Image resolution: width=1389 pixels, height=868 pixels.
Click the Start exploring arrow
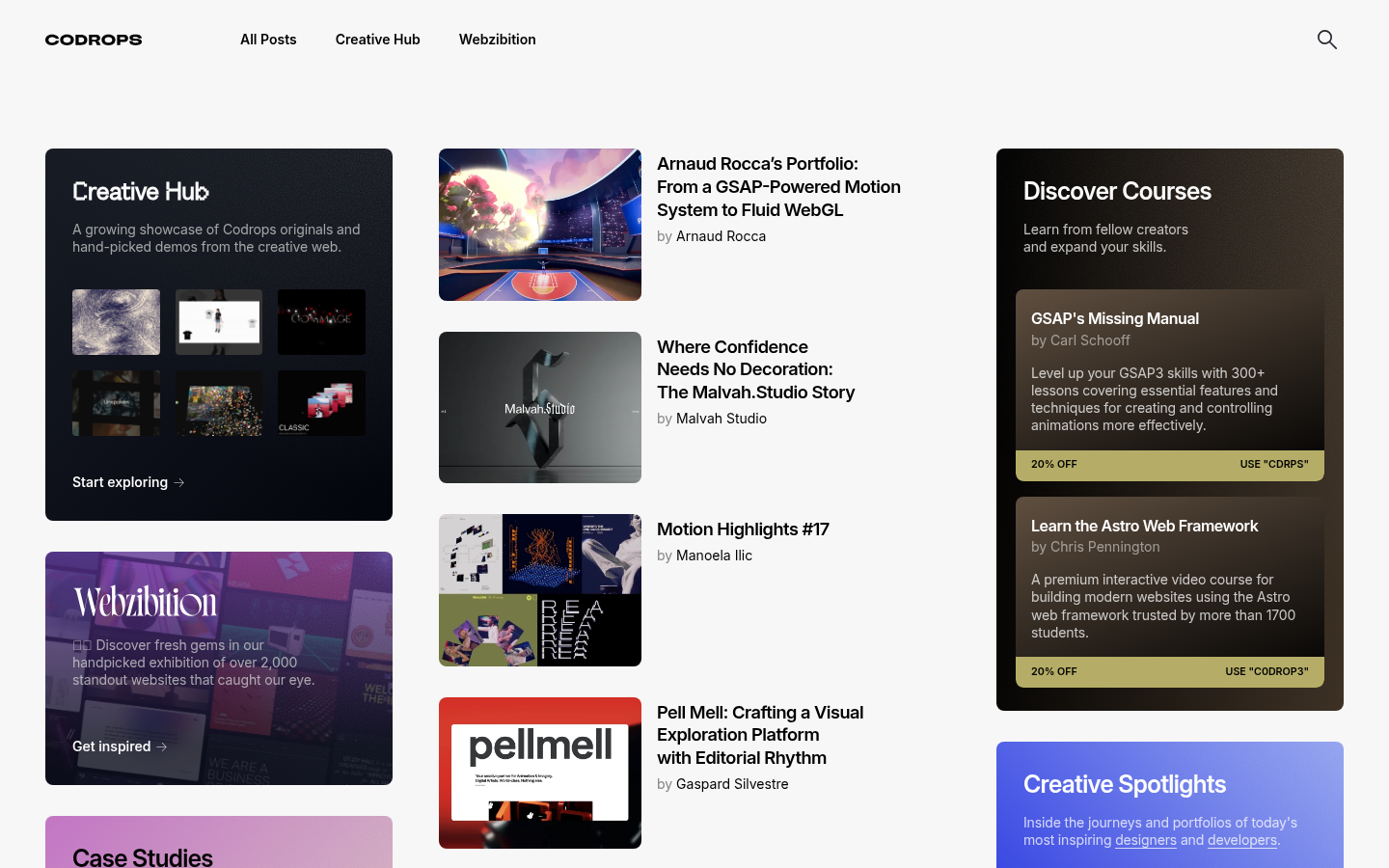click(x=179, y=482)
